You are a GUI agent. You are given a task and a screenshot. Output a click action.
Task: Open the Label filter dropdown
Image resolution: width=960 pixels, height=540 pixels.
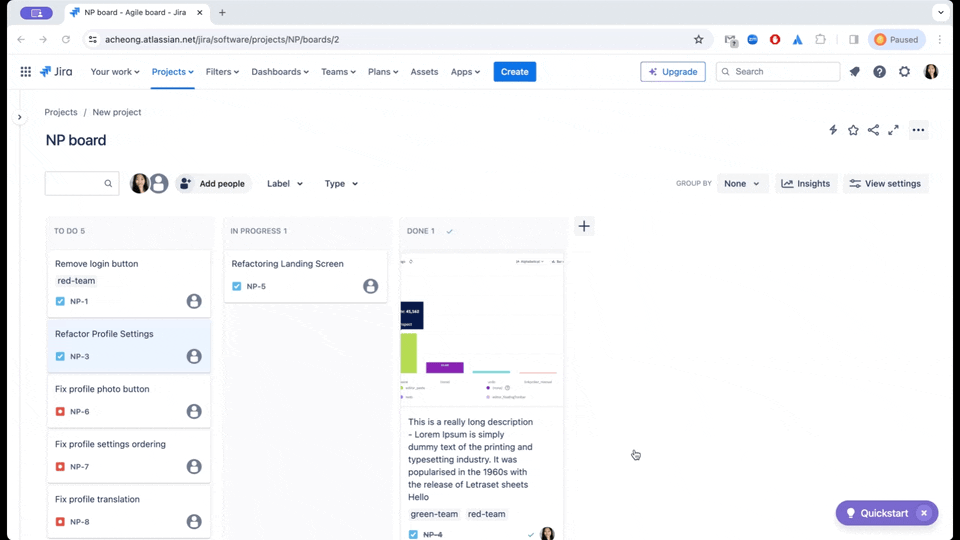click(x=285, y=184)
